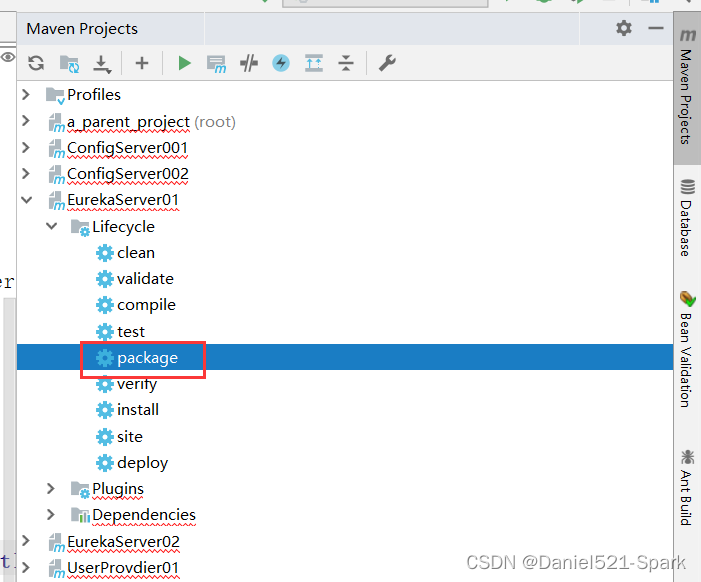Collapse the EurekaServer01 project node

26,200
